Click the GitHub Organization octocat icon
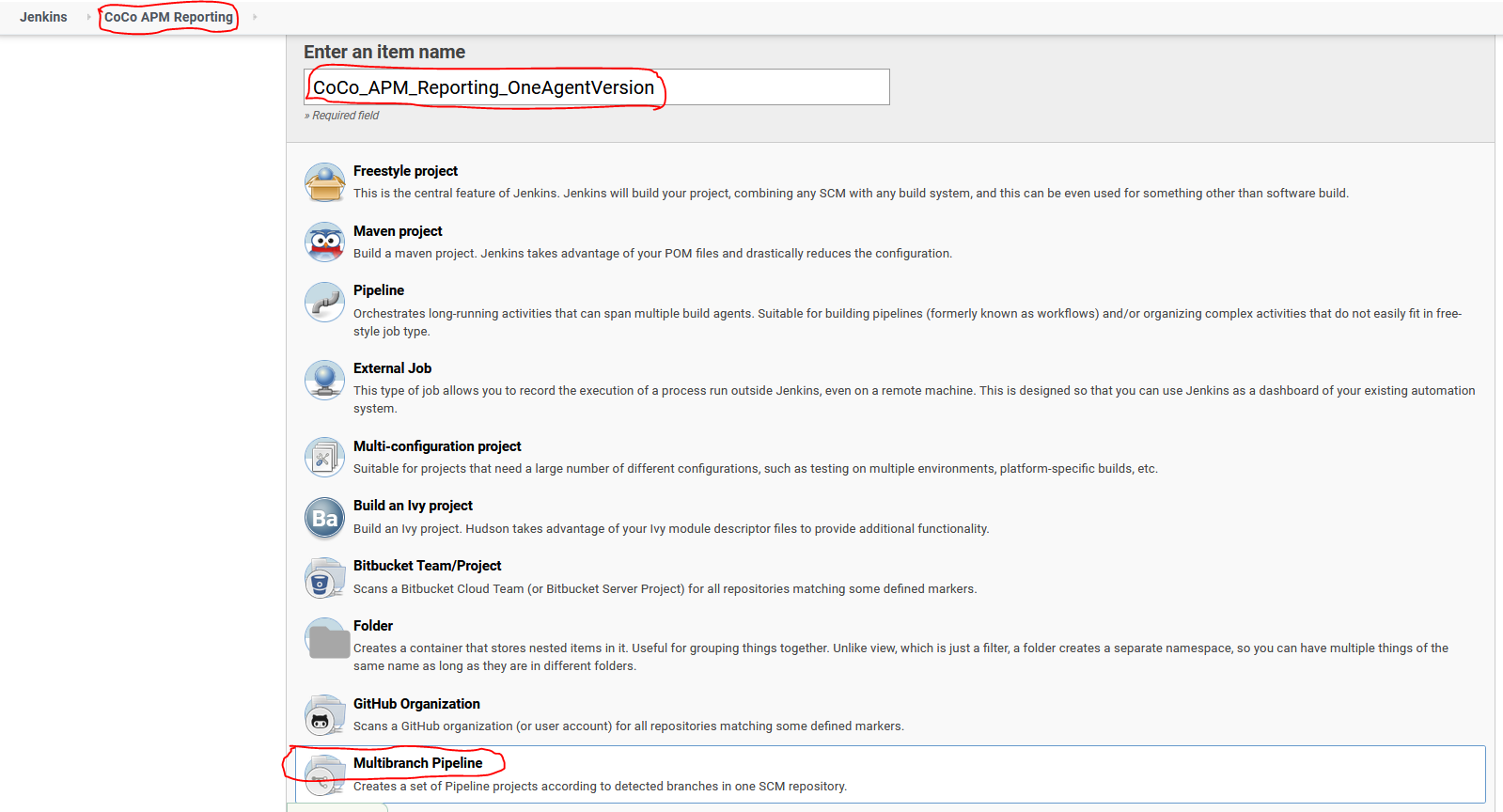Image resolution: width=1503 pixels, height=812 pixels. pos(325,716)
